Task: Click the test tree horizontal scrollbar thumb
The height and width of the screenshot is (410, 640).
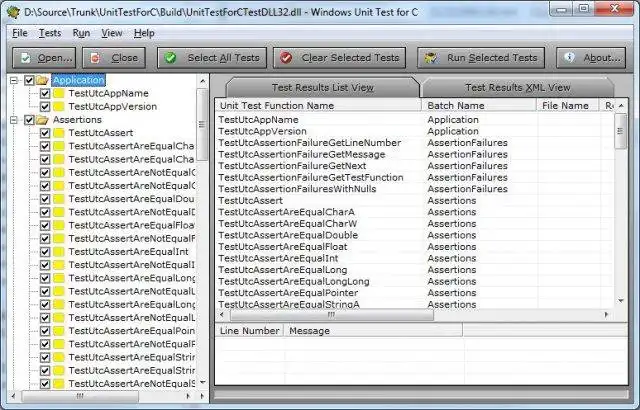Action: pyautogui.click(x=80, y=396)
